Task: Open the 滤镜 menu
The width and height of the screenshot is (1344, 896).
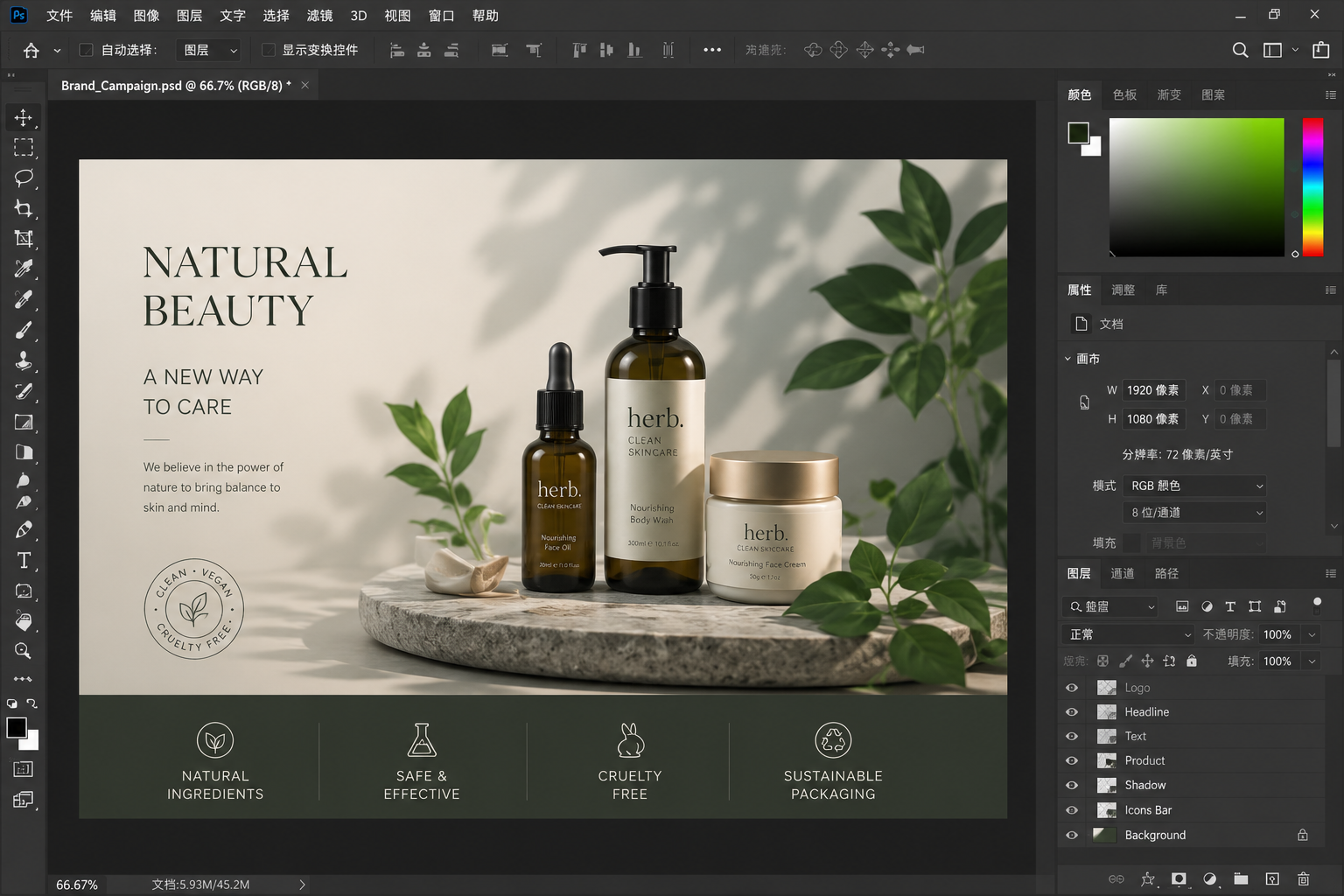Action: click(319, 16)
